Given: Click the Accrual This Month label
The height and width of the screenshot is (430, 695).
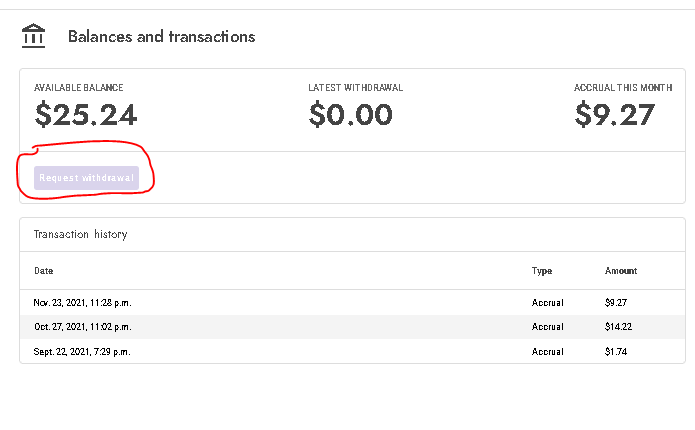Looking at the screenshot, I should [623, 88].
